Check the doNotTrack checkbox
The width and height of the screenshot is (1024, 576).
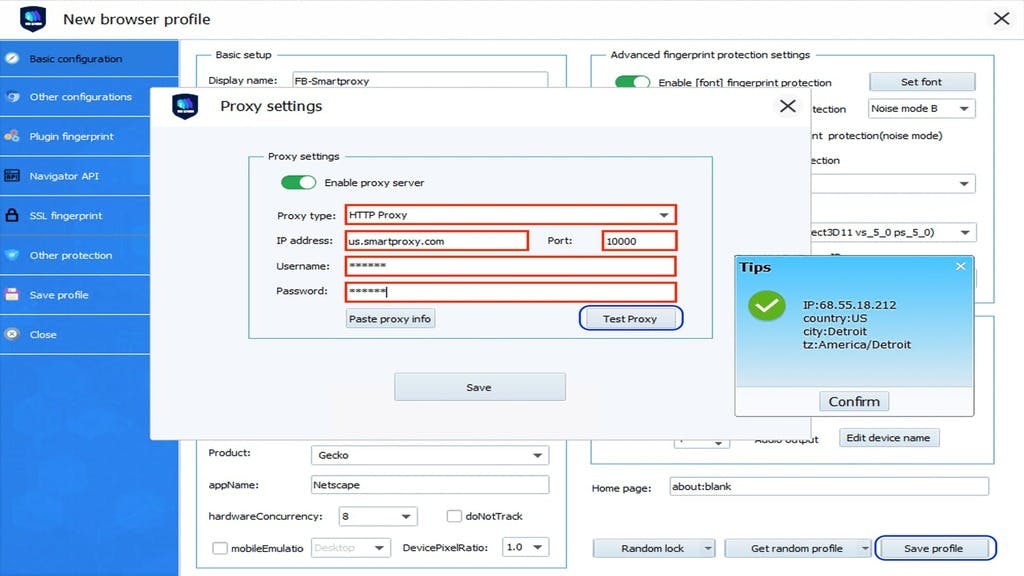pyautogui.click(x=454, y=516)
